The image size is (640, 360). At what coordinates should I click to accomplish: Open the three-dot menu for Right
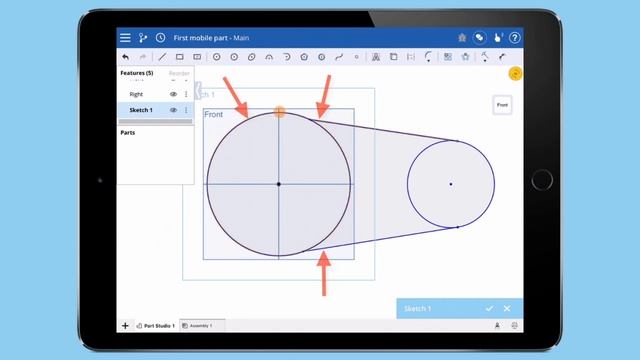click(186, 94)
